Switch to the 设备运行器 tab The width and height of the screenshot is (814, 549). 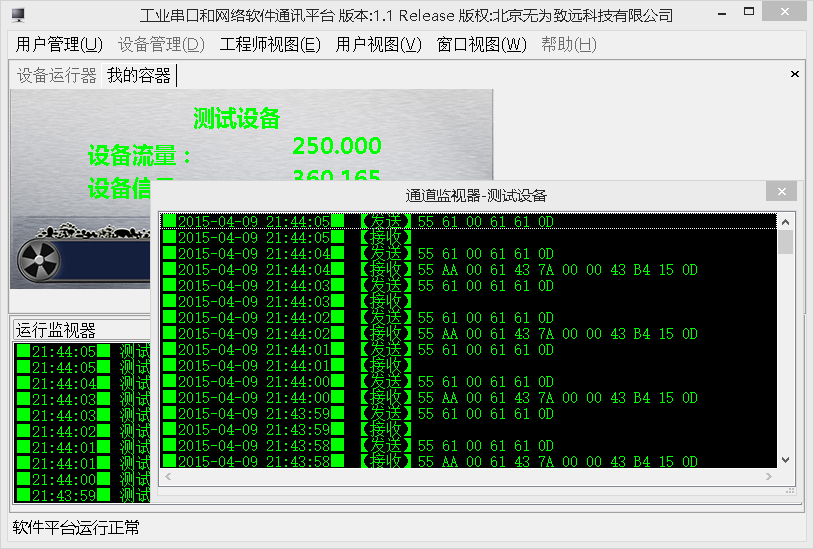(57, 76)
